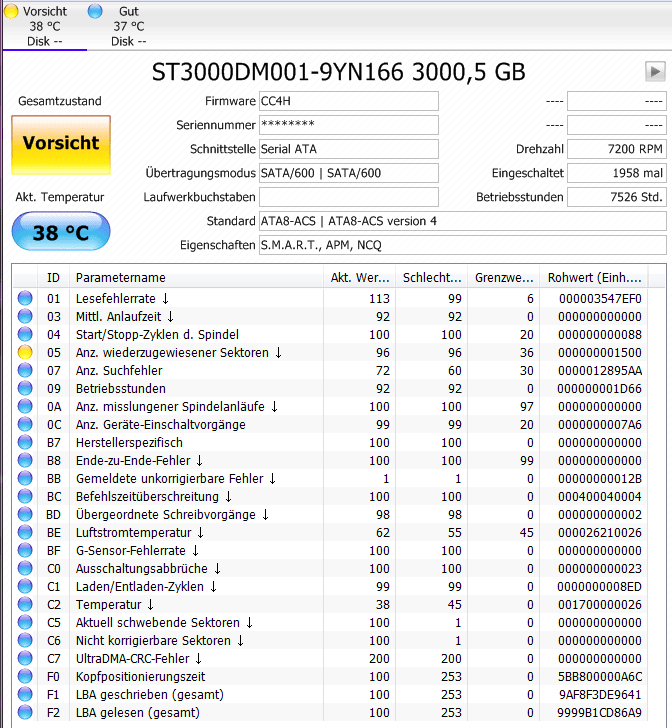Viewport: 672px width, 728px height.
Task: Click status icon of Laden/Entladen-Zyklen row
Action: 25,586
